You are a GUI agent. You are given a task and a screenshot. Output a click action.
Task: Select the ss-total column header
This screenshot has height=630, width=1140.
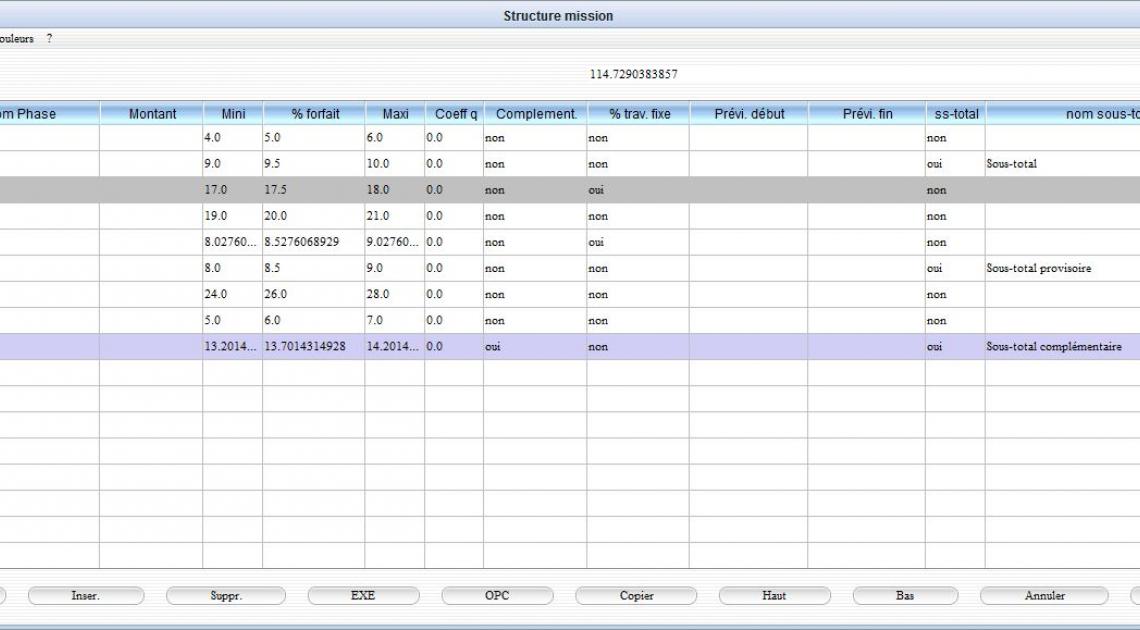click(956, 114)
